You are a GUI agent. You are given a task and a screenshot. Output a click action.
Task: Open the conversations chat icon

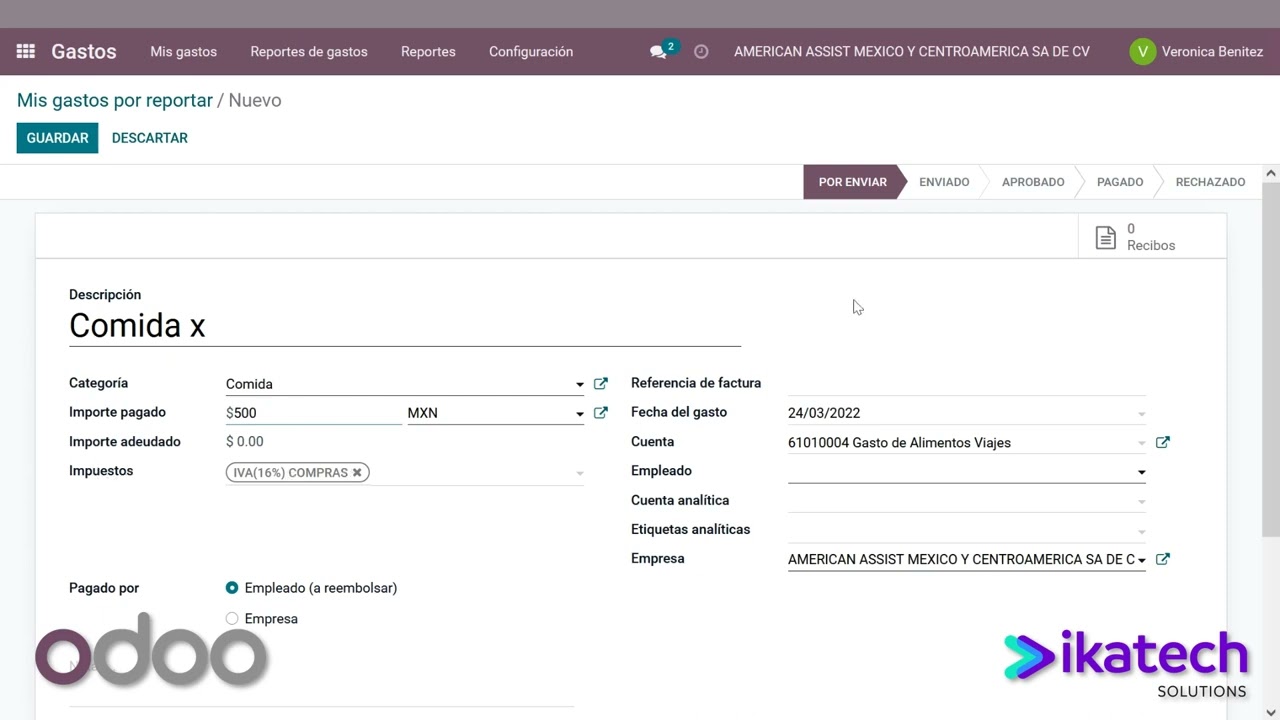658,52
